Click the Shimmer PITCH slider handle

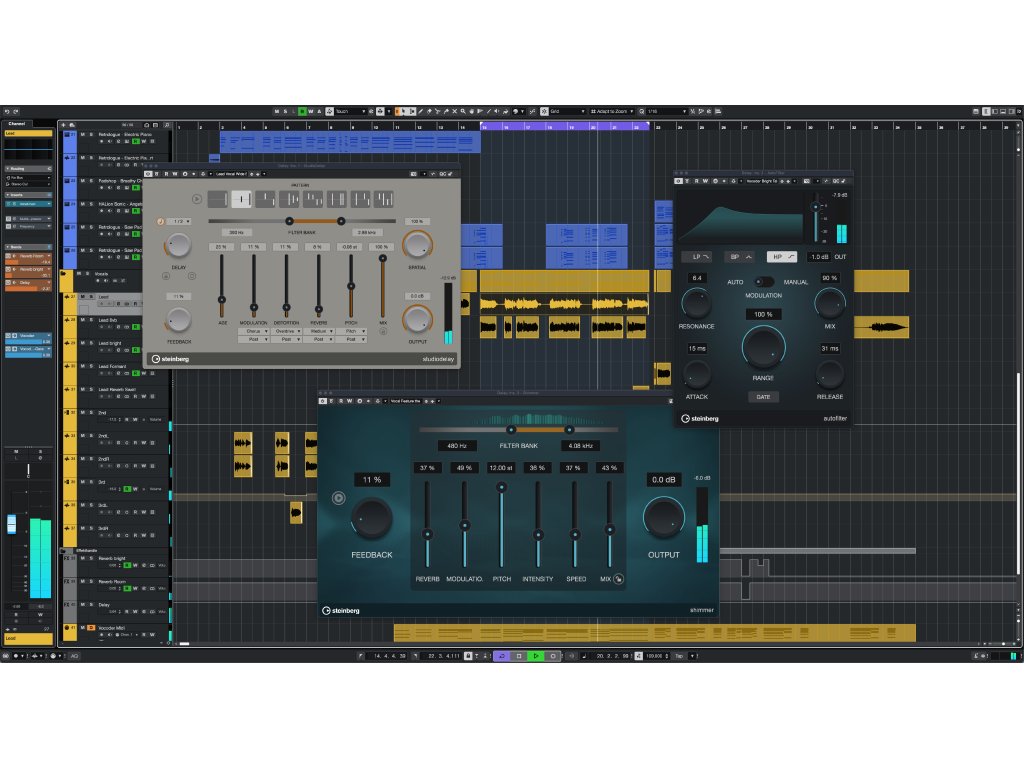(502, 487)
